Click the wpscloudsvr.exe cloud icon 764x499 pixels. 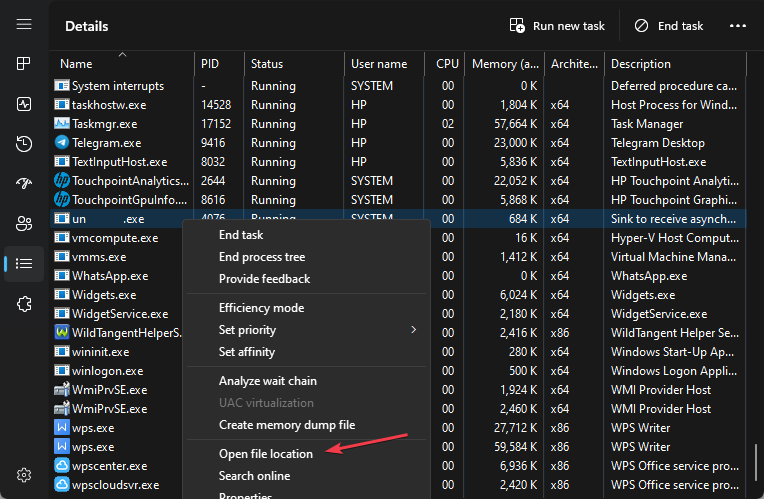(x=61, y=484)
